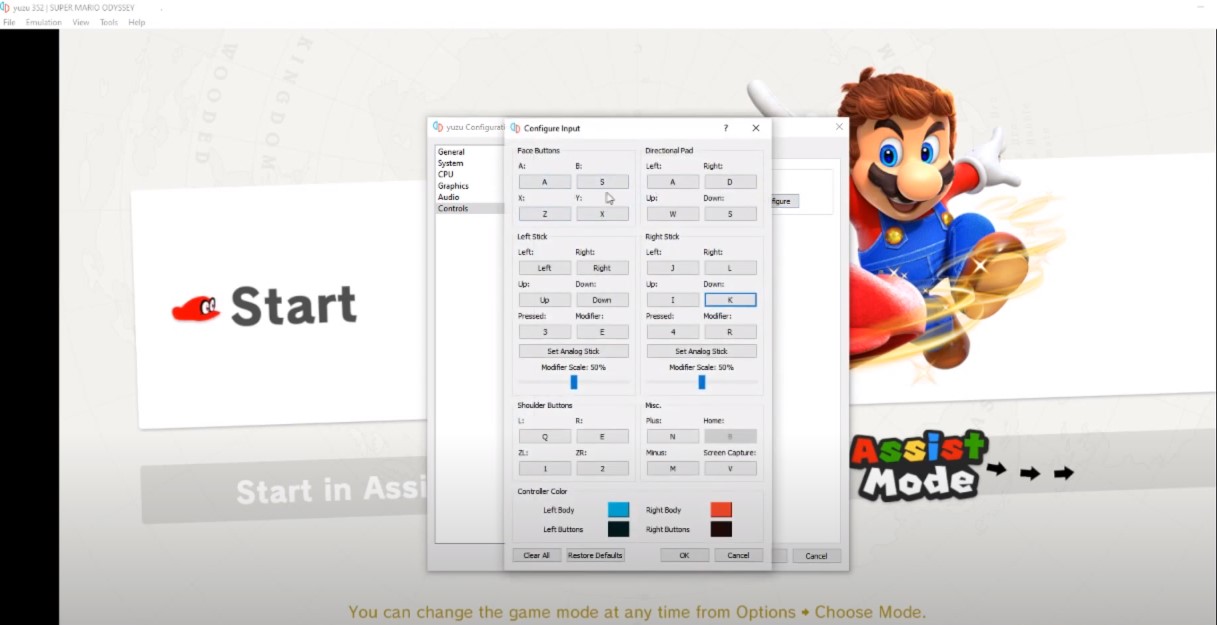This screenshot has width=1217, height=625.
Task: Rebind shoulder ZL button
Action: pos(545,469)
